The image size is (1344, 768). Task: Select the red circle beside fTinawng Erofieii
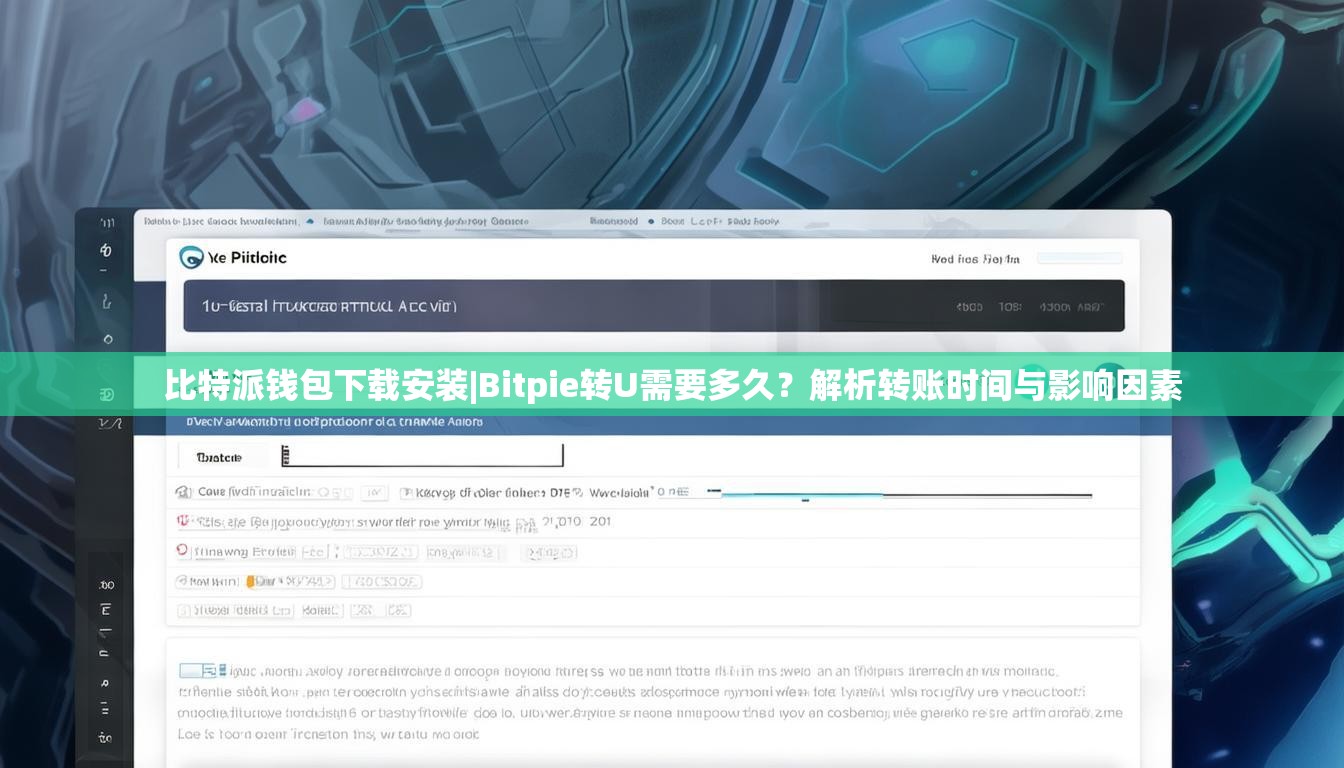[x=182, y=550]
